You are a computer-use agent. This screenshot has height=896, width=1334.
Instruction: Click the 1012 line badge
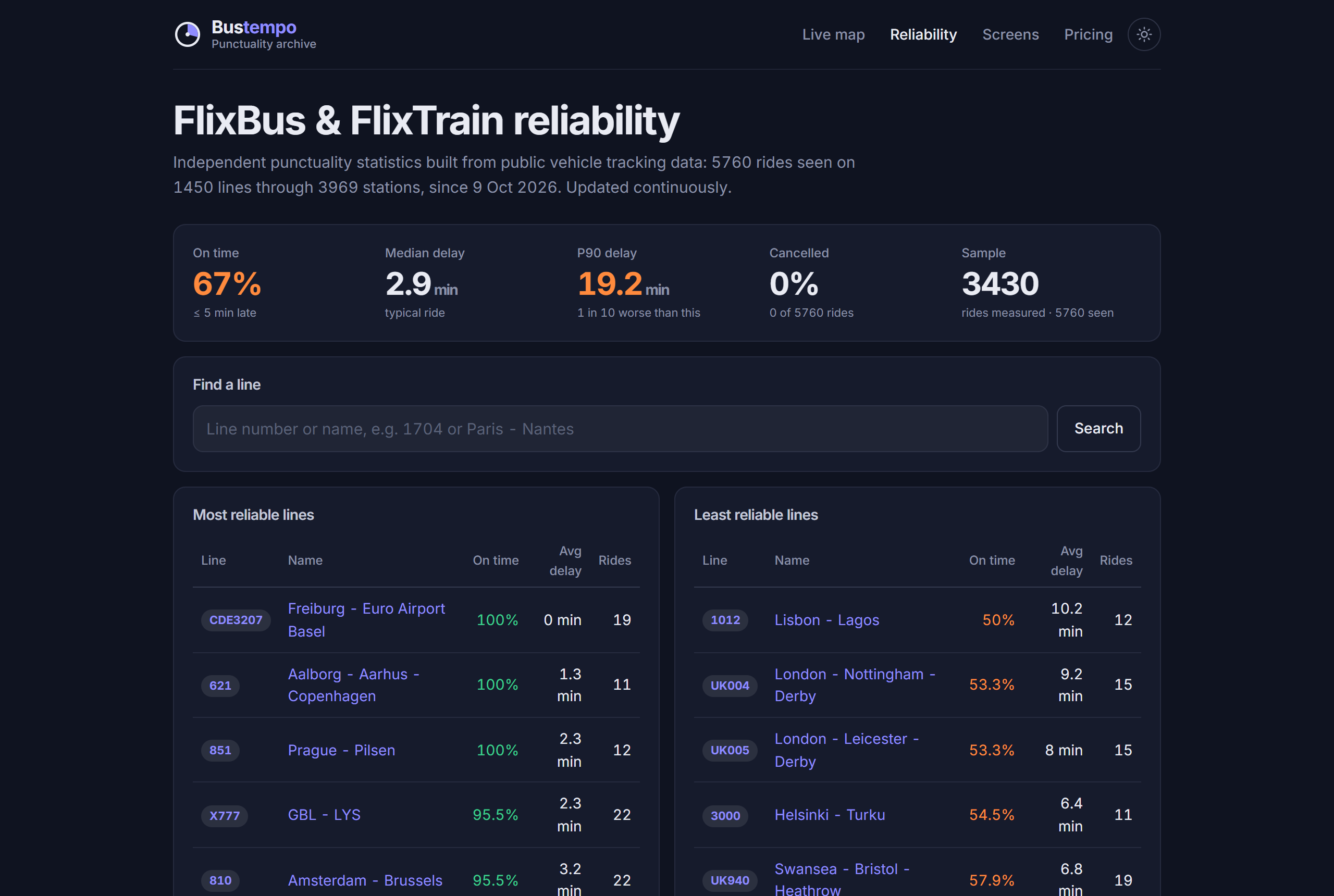(x=725, y=620)
